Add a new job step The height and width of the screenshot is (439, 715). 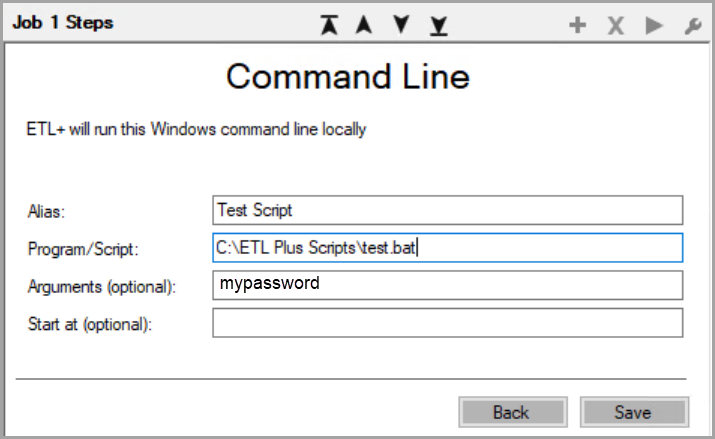tap(577, 26)
